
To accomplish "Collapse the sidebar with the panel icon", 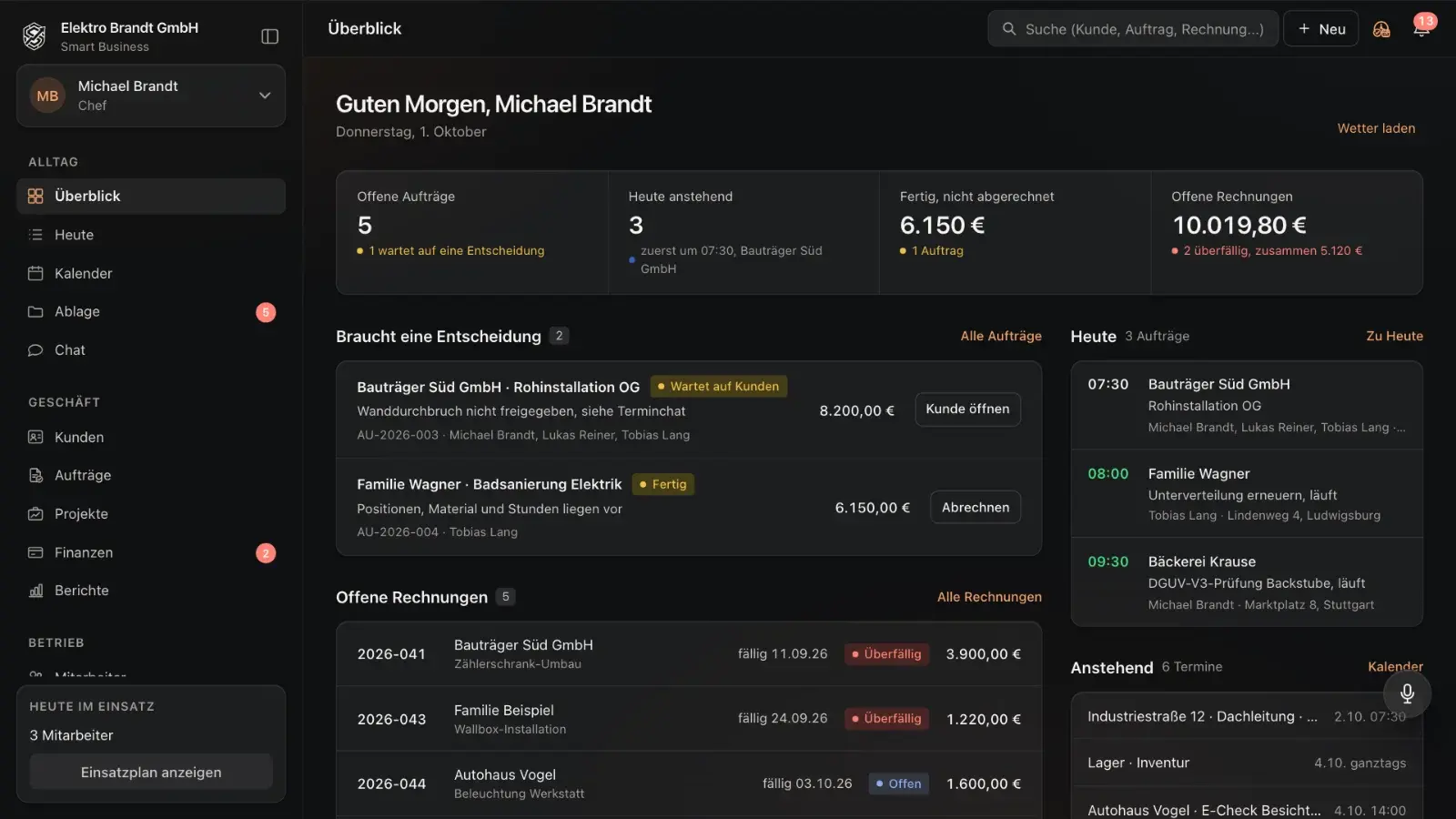I will [x=269, y=36].
